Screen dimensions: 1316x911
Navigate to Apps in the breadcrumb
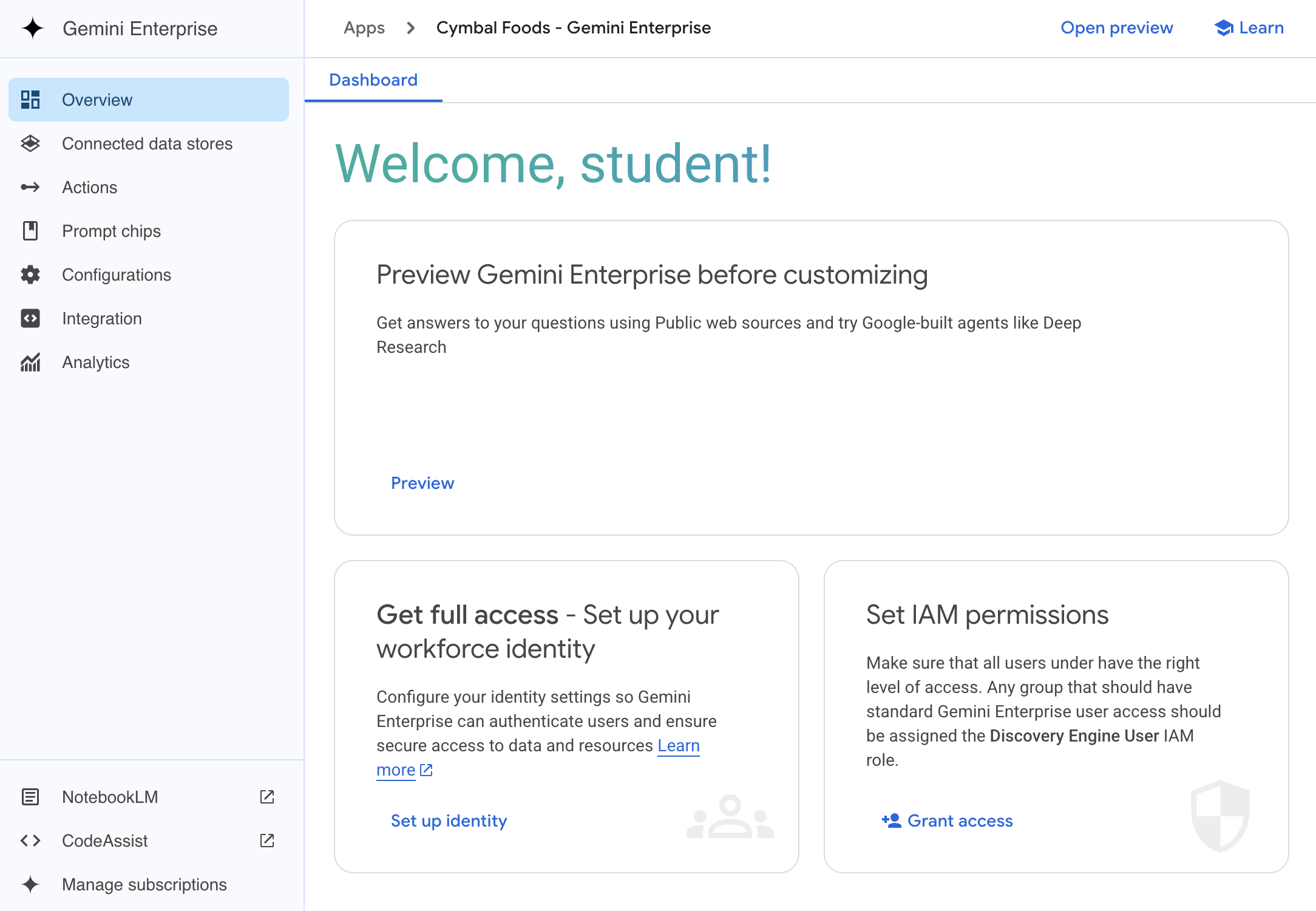click(364, 27)
